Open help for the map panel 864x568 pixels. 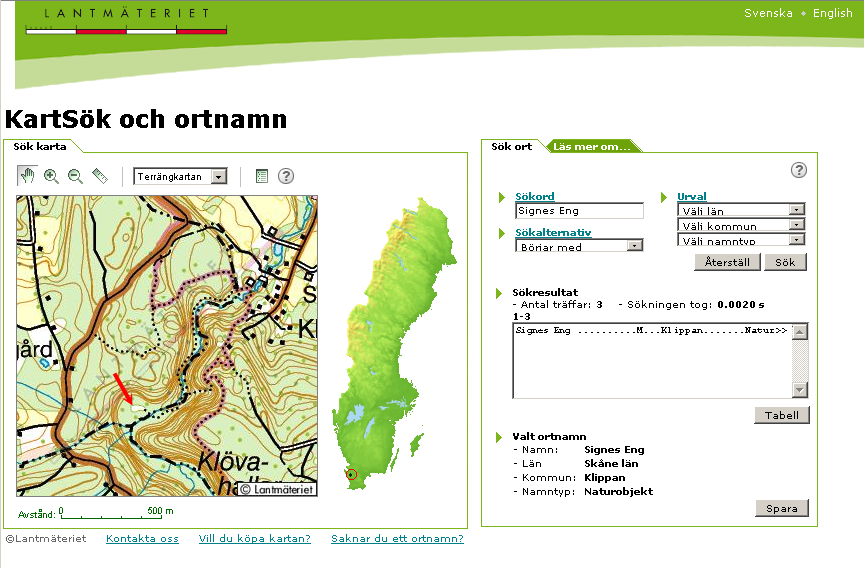point(286,176)
